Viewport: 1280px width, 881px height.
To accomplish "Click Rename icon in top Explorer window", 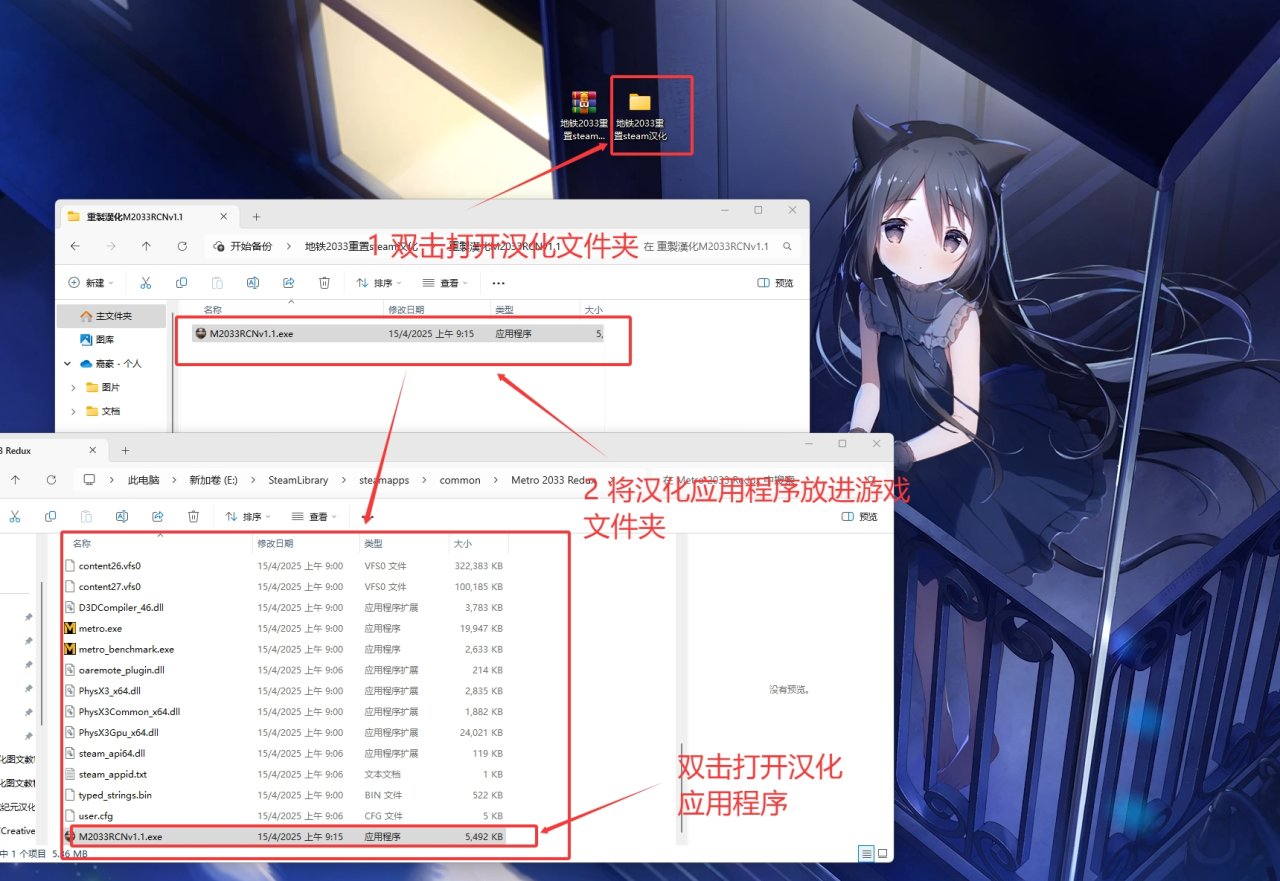I will [253, 283].
